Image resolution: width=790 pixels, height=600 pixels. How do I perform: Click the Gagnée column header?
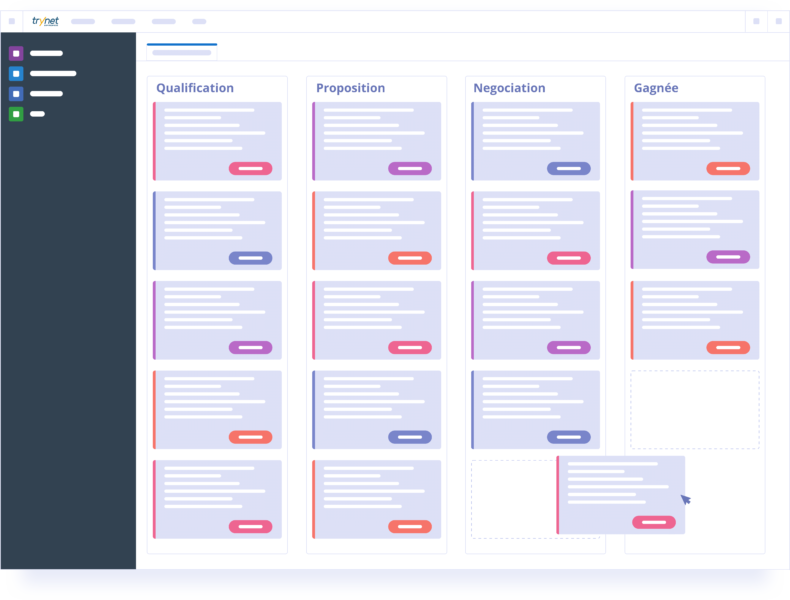coord(656,88)
